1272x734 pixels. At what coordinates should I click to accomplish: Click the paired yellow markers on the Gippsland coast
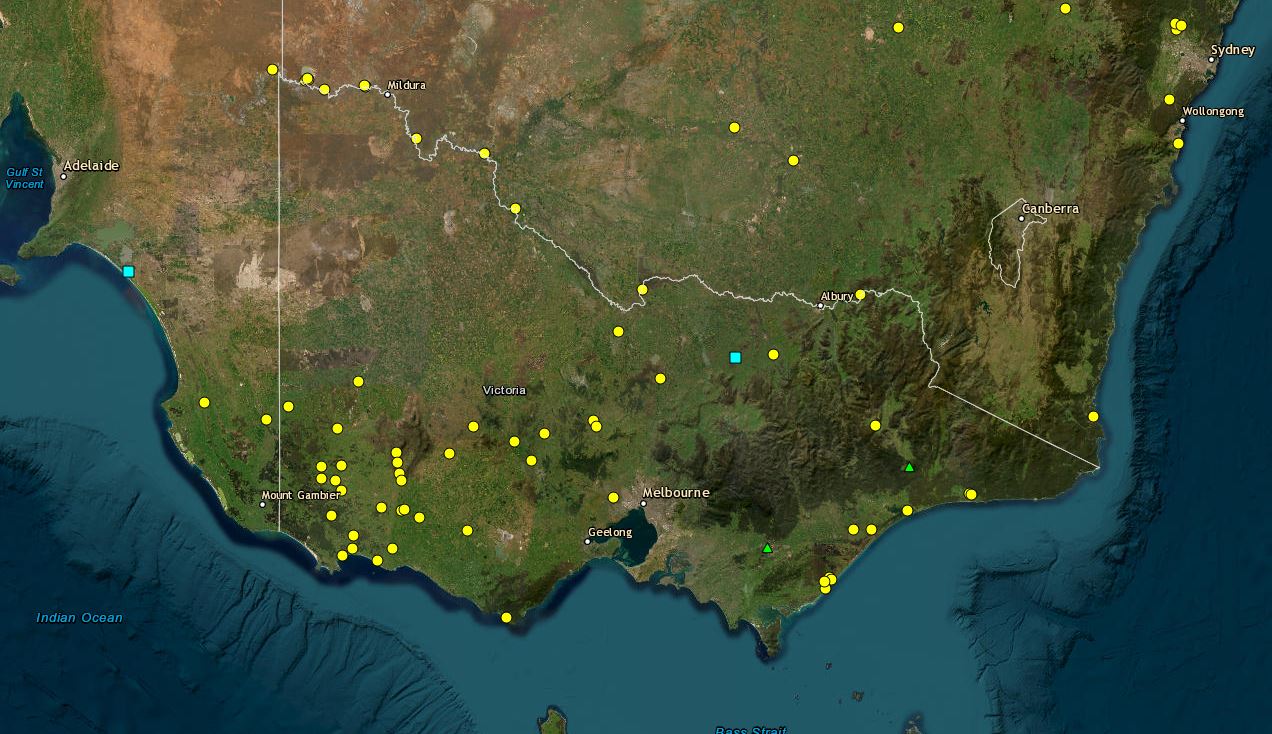(828, 579)
